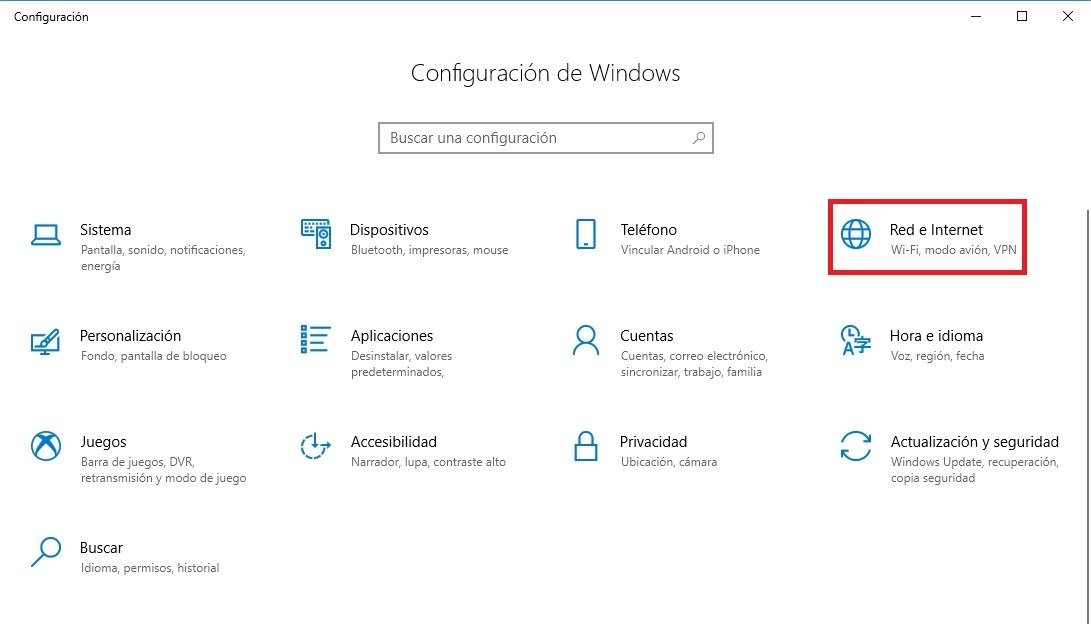Click 'Fondo, pantalla de bloqueo' text
The width and height of the screenshot is (1091, 624).
pyautogui.click(x=153, y=355)
